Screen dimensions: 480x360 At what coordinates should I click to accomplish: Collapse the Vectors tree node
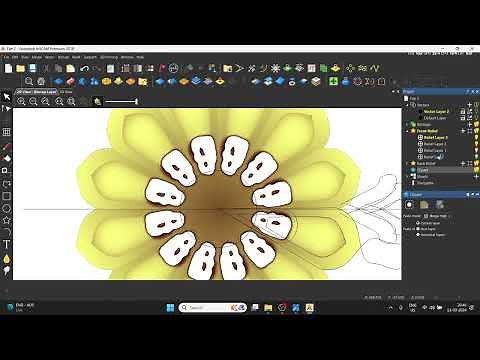click(407, 105)
